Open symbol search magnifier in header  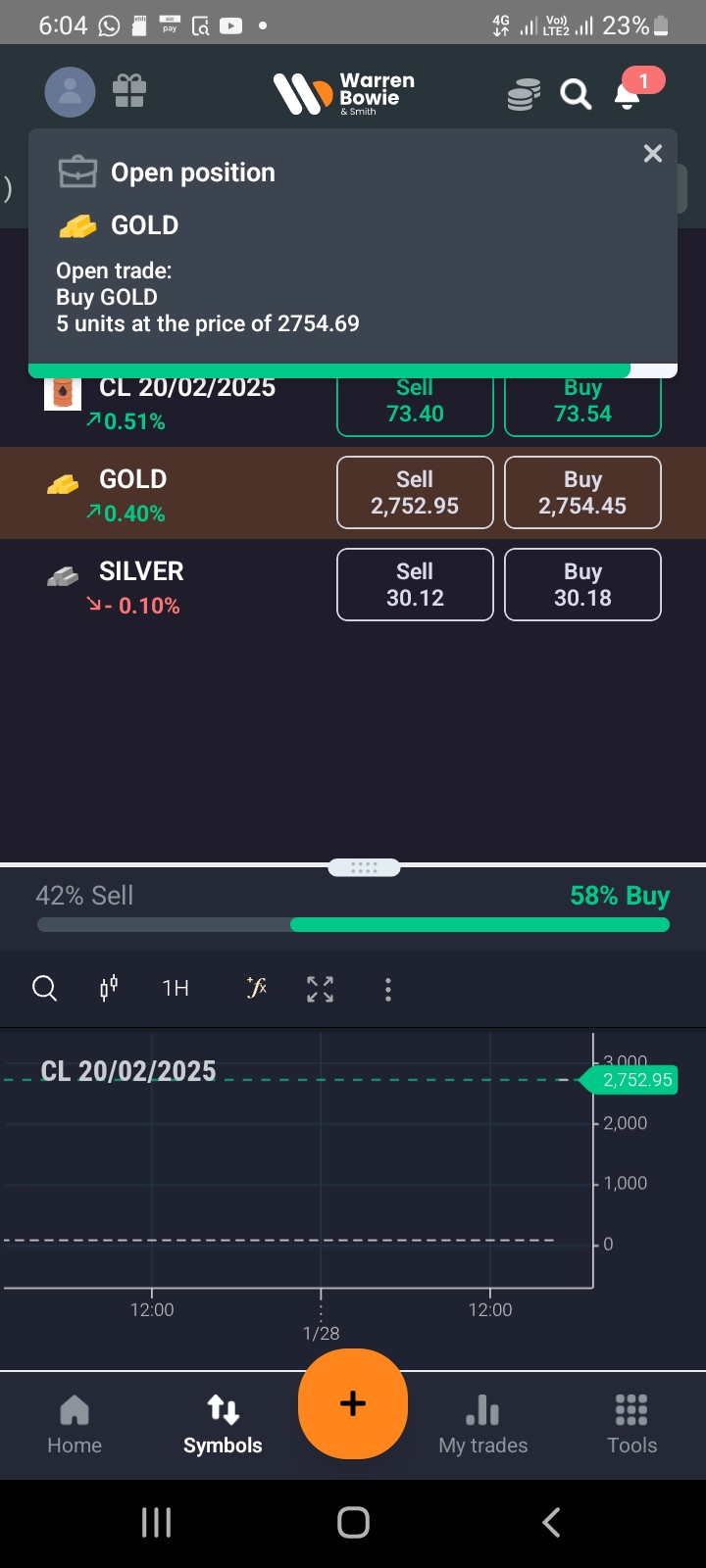576,95
